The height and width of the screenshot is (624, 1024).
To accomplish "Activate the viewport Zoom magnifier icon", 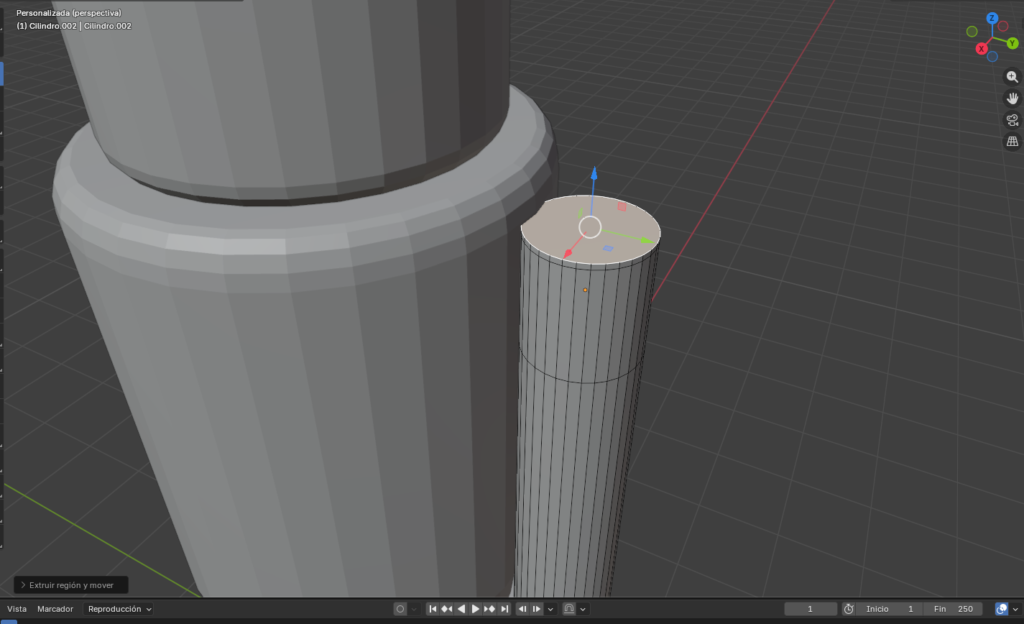I will pyautogui.click(x=1010, y=76).
